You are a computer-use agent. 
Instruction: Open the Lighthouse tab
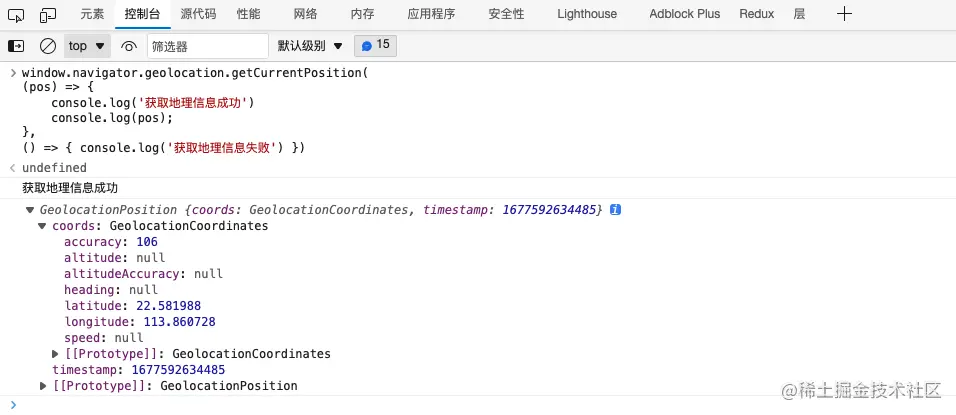586,14
